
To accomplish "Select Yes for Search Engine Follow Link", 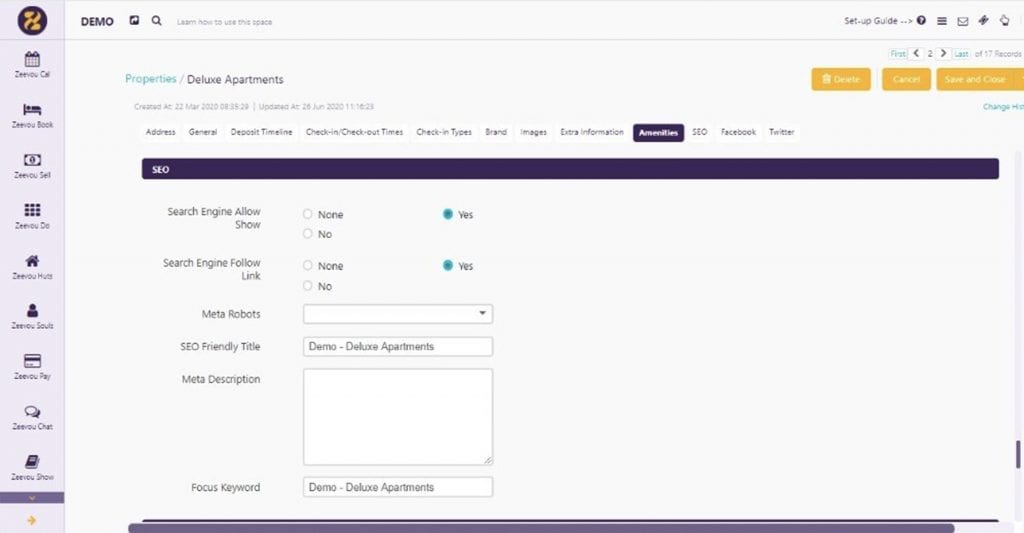I will 447,265.
